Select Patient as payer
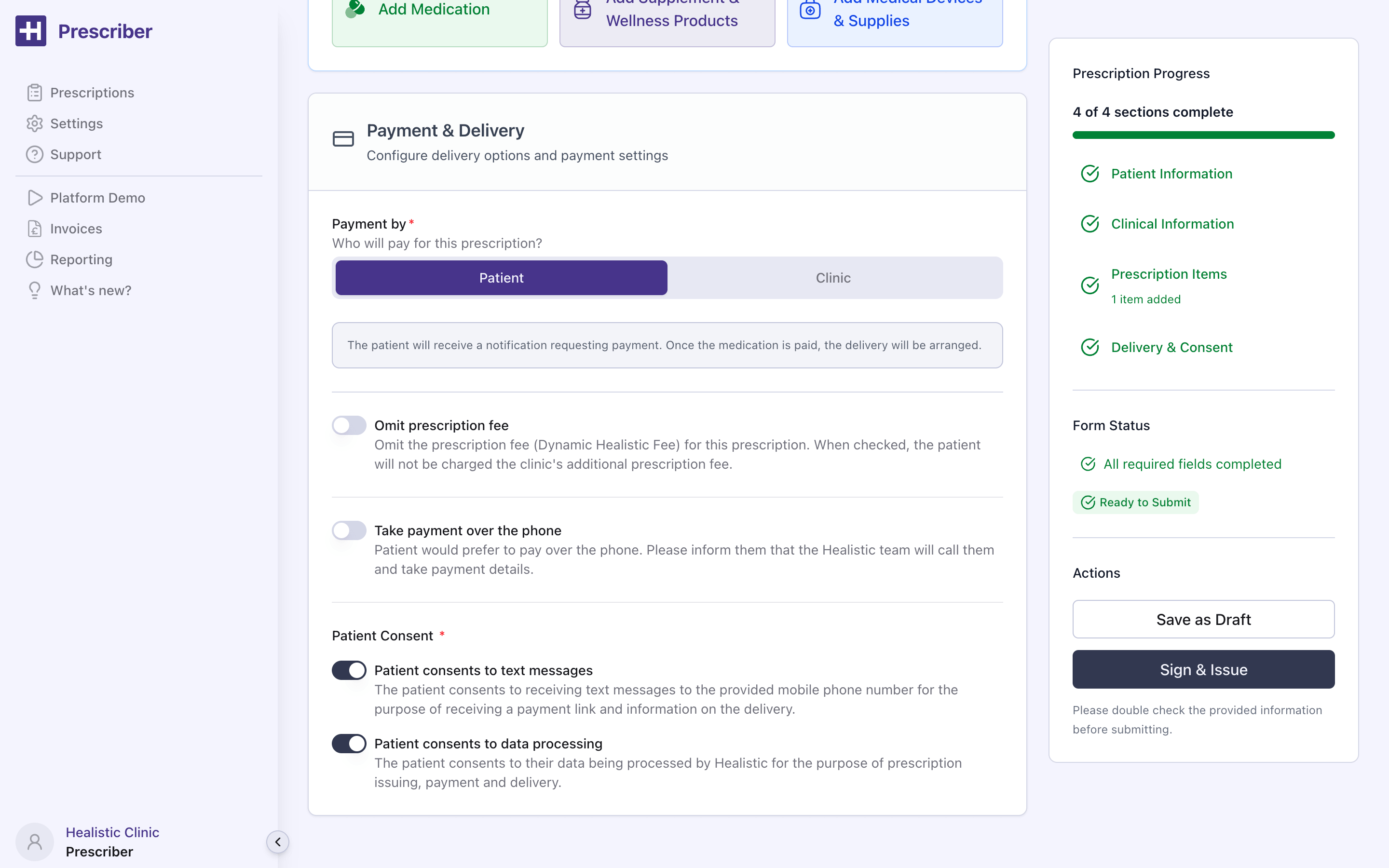This screenshot has width=1389, height=868. click(x=501, y=278)
